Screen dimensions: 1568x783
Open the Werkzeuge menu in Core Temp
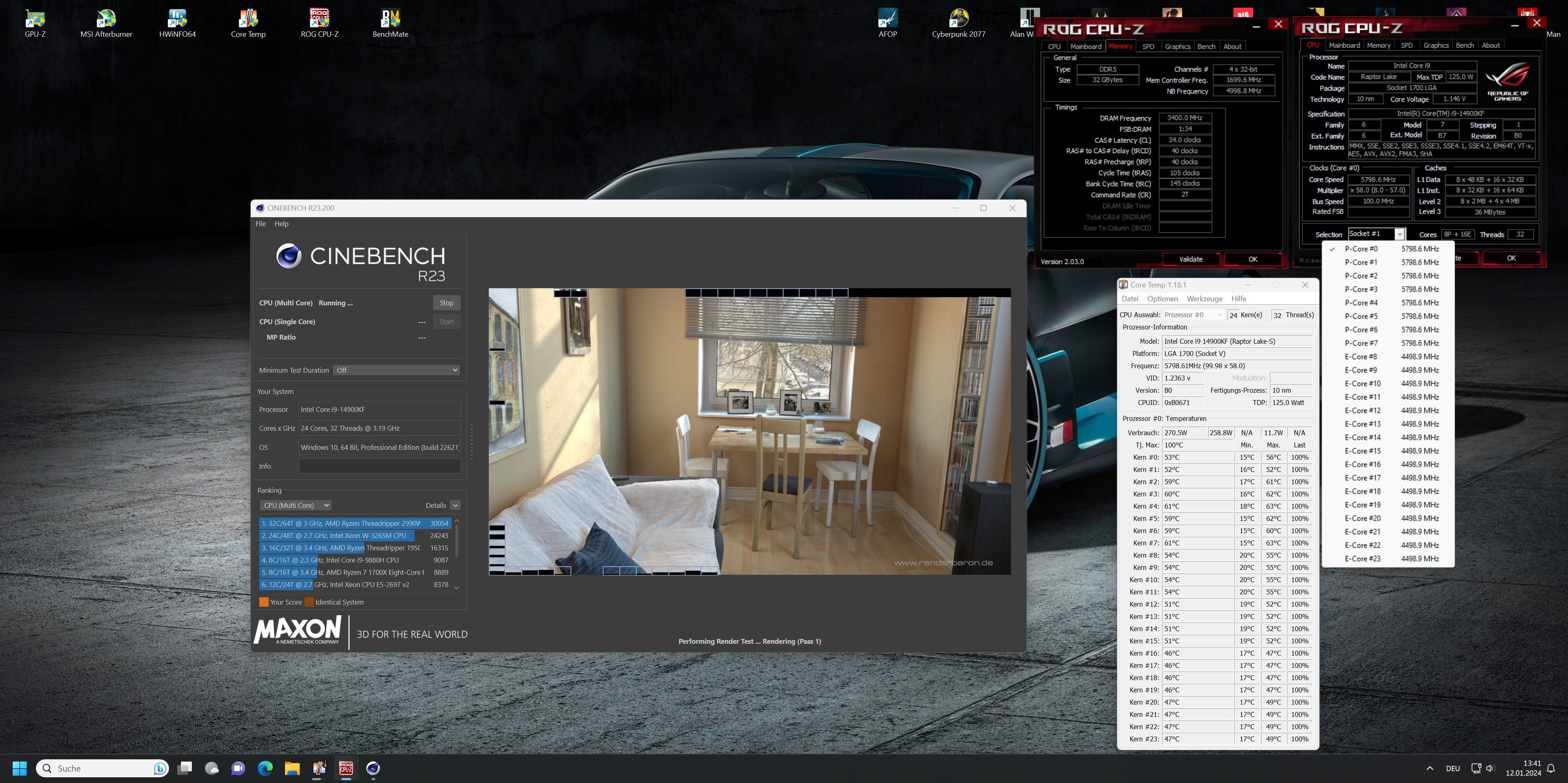(1204, 299)
